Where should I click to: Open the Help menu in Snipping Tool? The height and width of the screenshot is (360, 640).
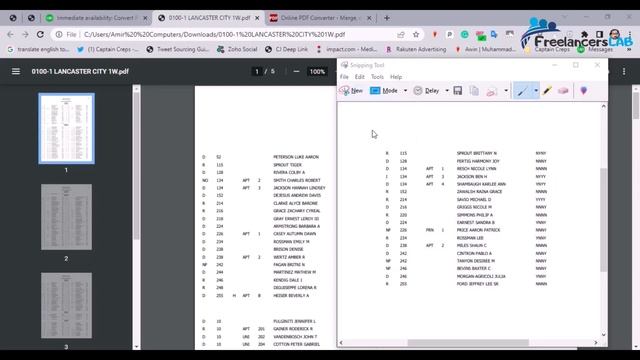[396, 77]
